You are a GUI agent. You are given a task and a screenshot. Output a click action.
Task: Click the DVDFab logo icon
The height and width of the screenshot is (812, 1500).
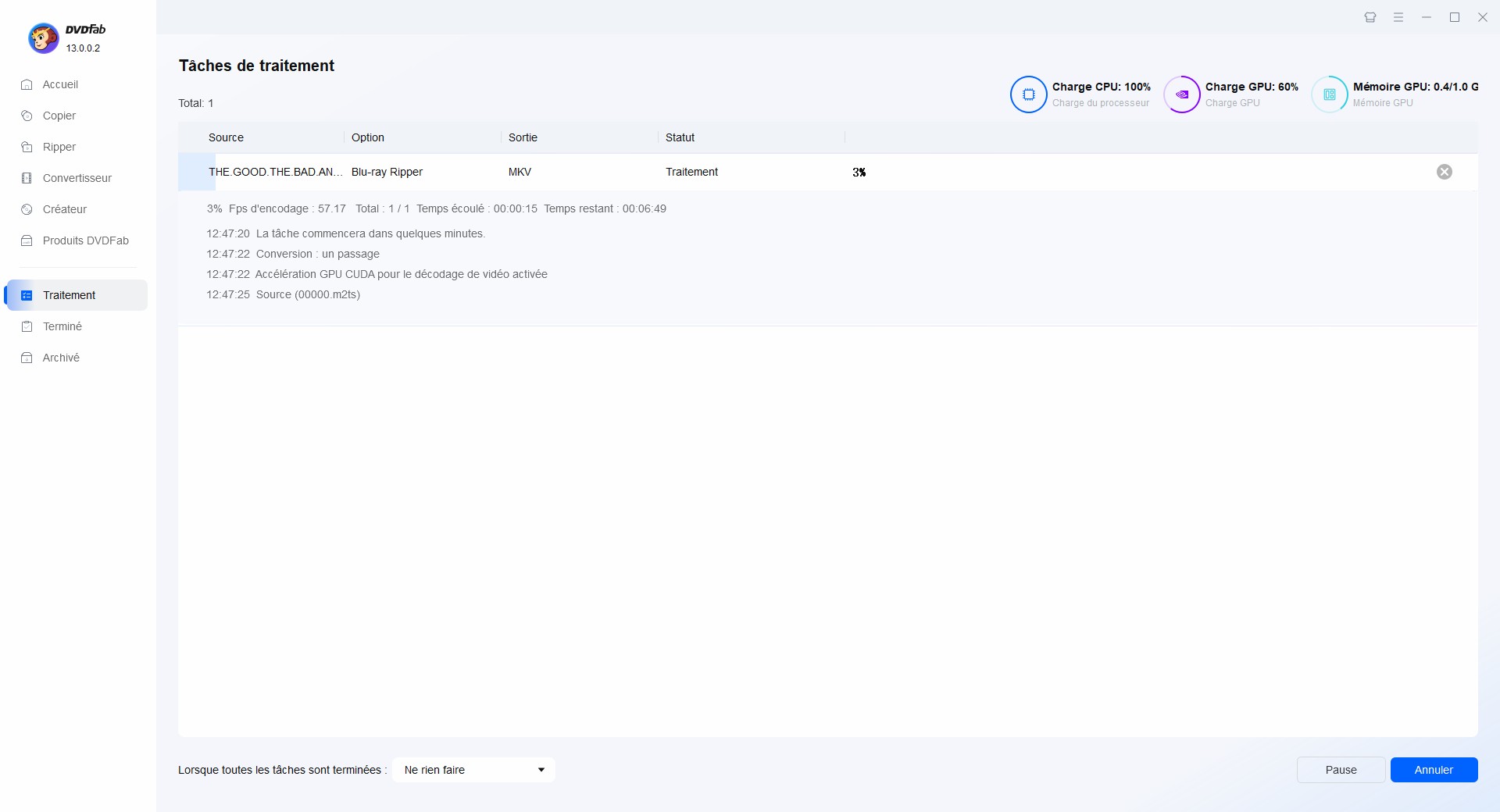pyautogui.click(x=44, y=37)
